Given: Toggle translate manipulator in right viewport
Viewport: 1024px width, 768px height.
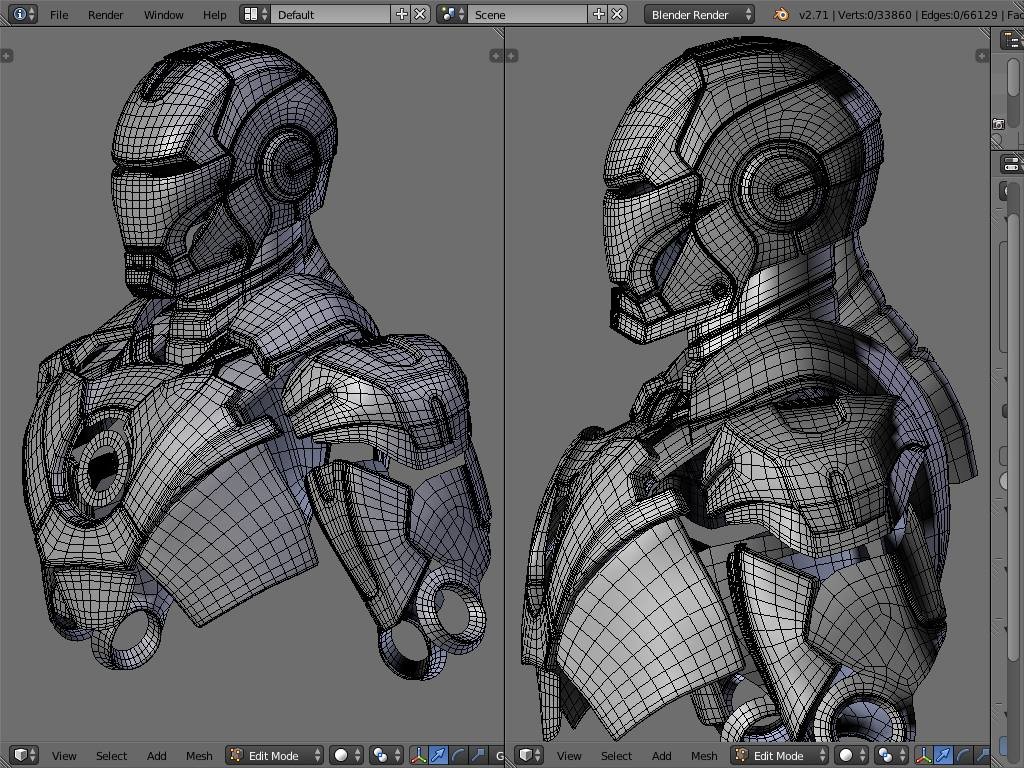Looking at the screenshot, I should click(x=943, y=755).
